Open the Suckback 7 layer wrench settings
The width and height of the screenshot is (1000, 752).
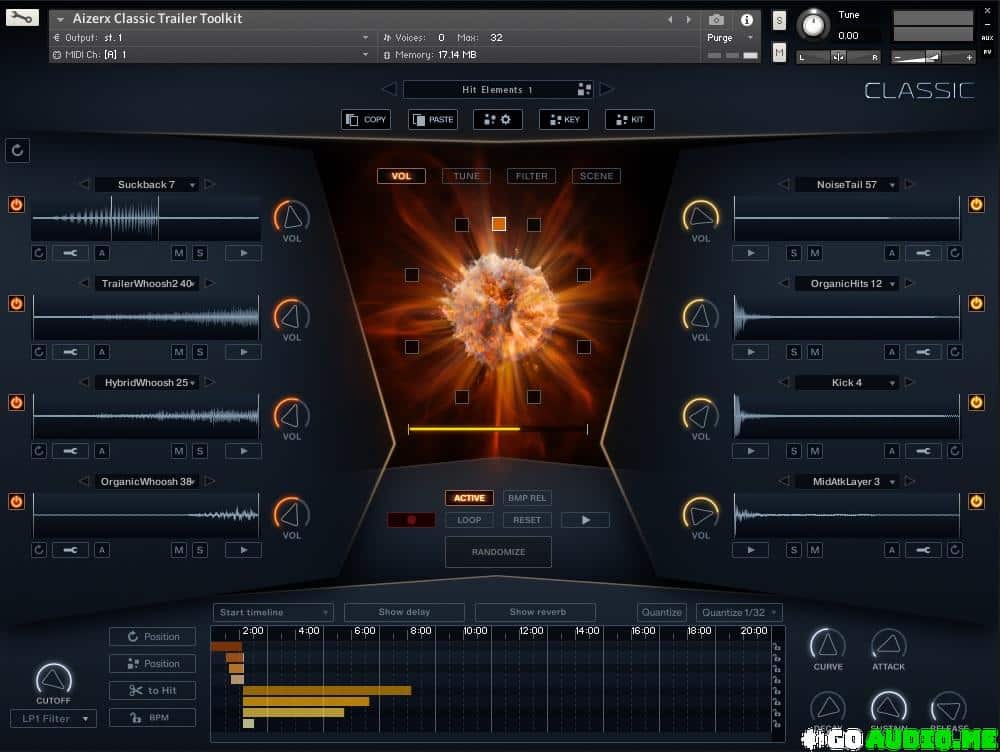coord(70,253)
